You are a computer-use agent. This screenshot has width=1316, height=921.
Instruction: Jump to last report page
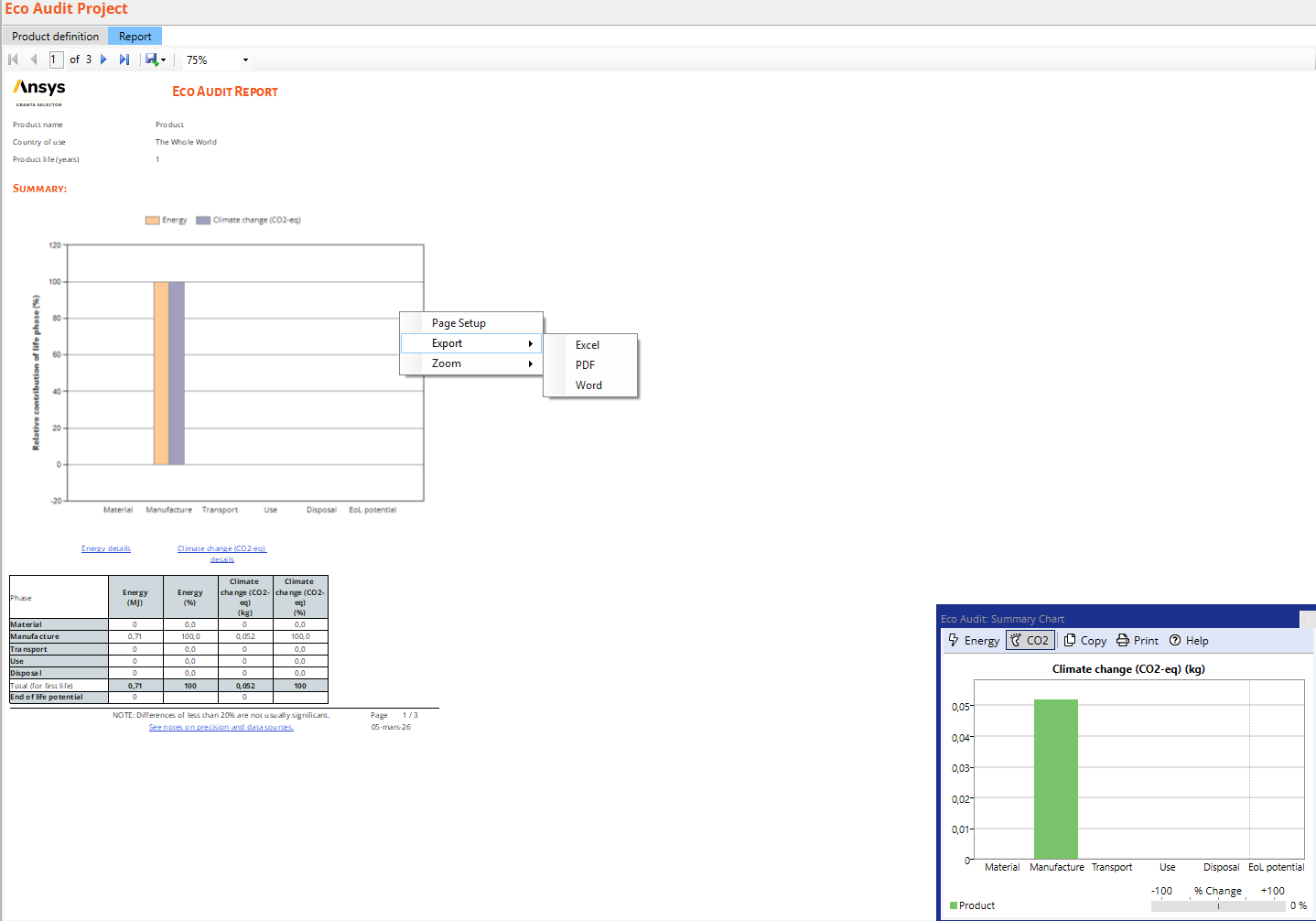click(124, 60)
